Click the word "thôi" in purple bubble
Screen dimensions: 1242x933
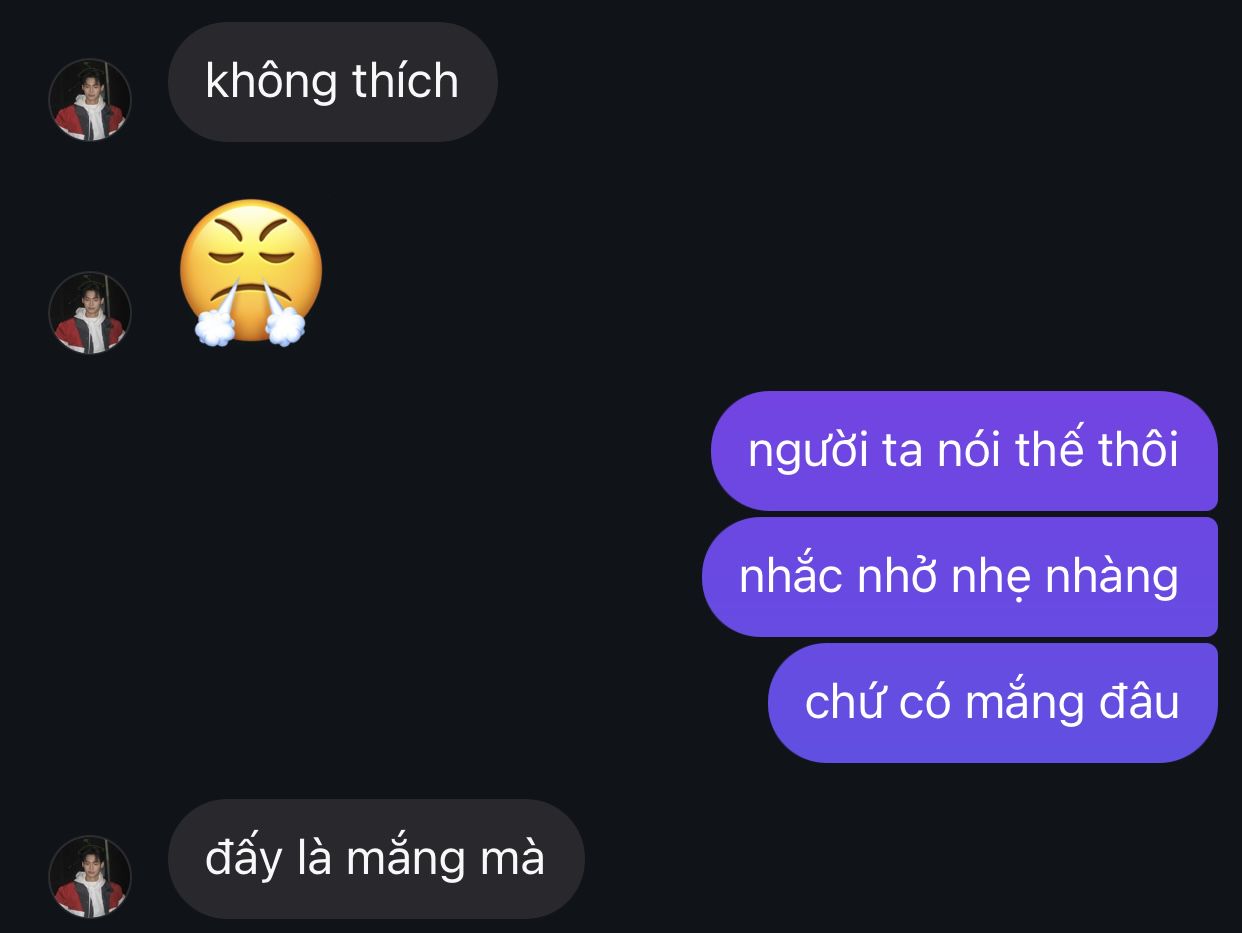point(1138,449)
